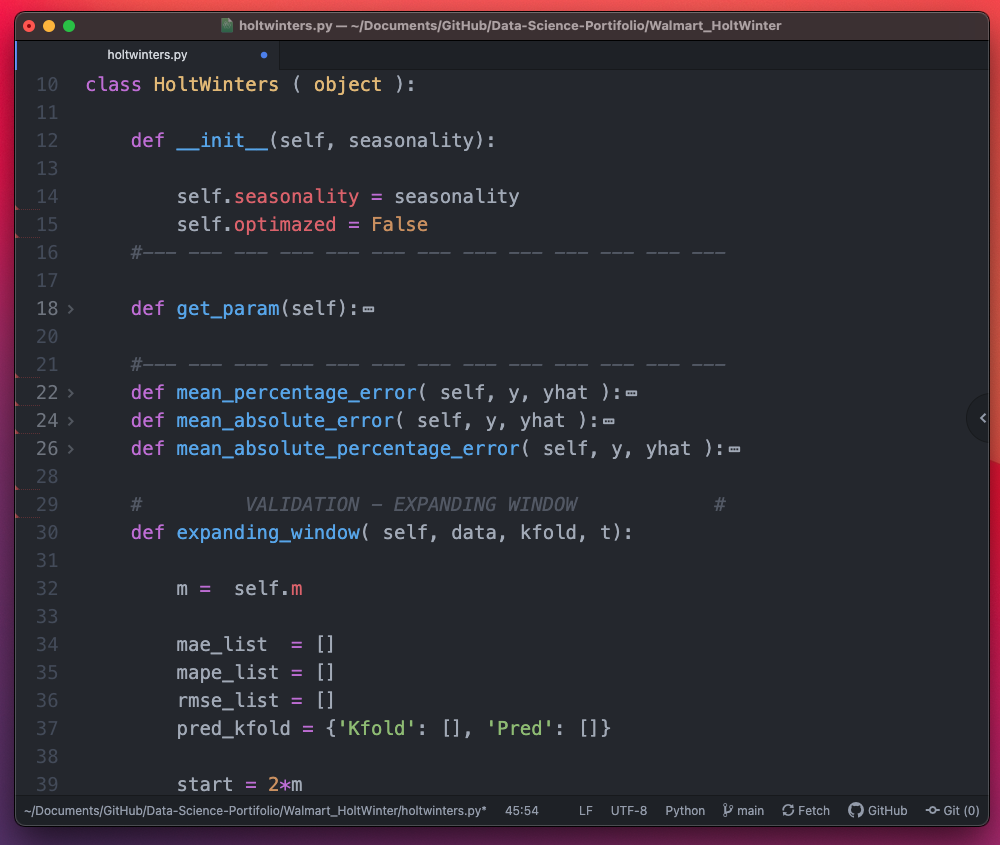Click the Python syntax label

(684, 810)
